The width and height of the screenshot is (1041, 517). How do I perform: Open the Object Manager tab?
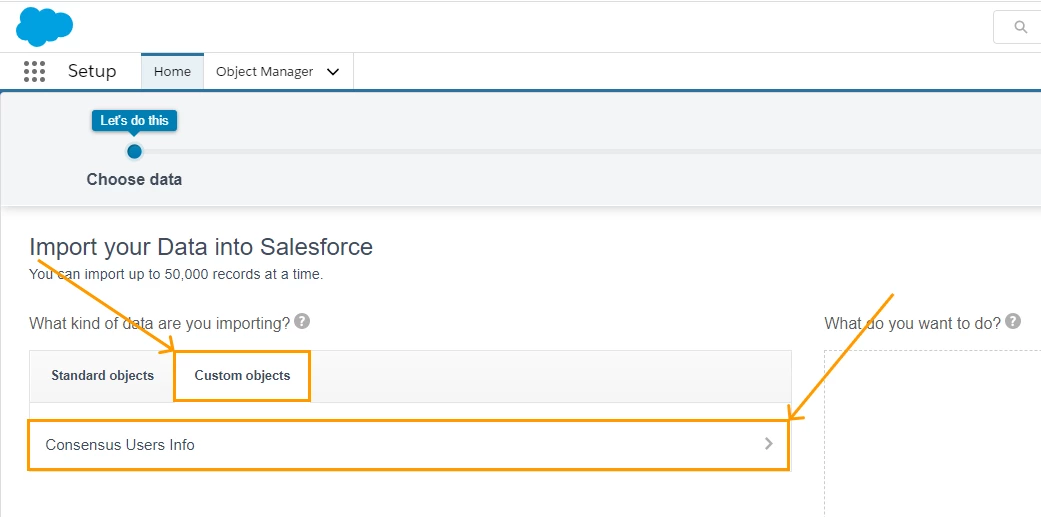tap(264, 72)
